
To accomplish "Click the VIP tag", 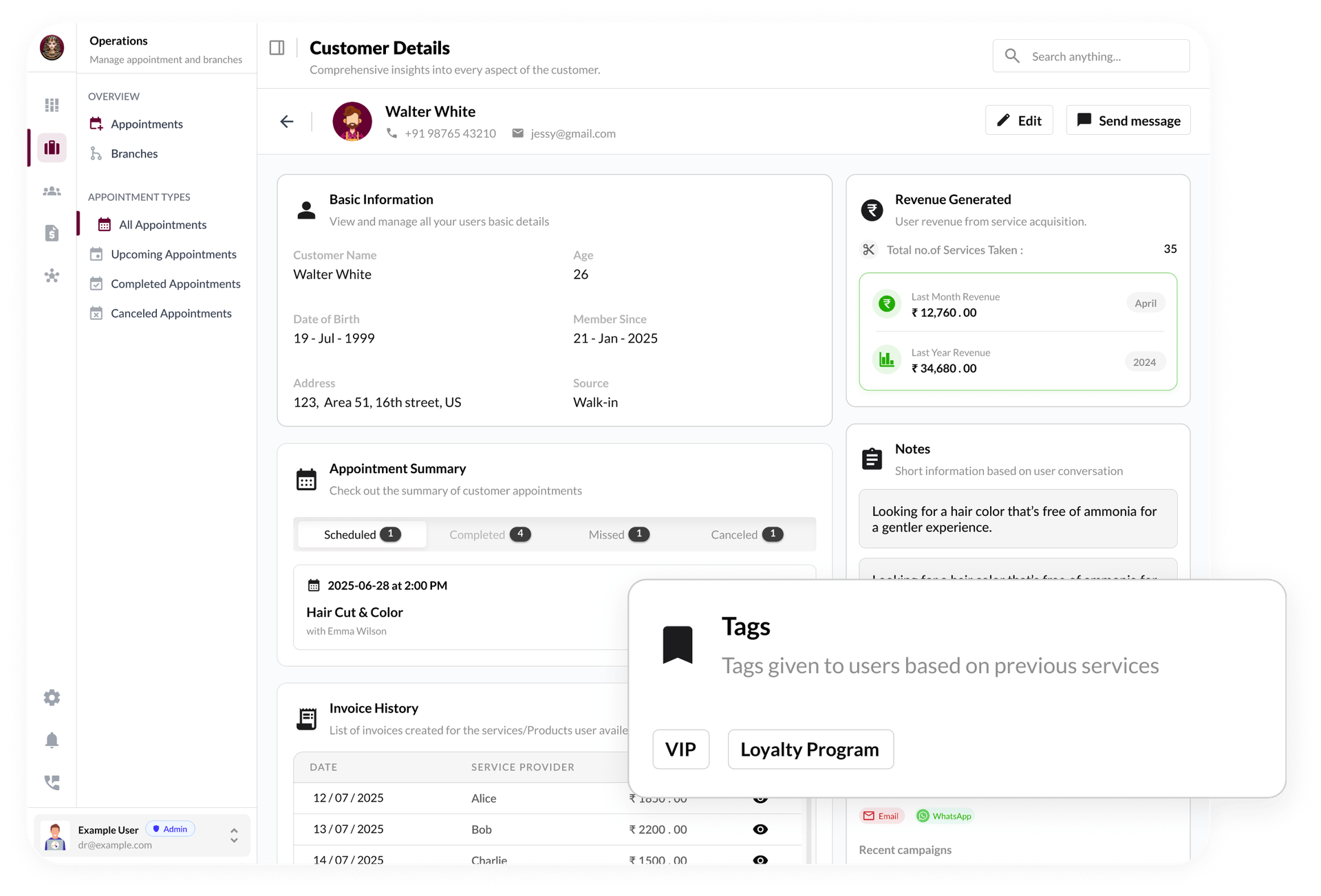I will pos(680,749).
